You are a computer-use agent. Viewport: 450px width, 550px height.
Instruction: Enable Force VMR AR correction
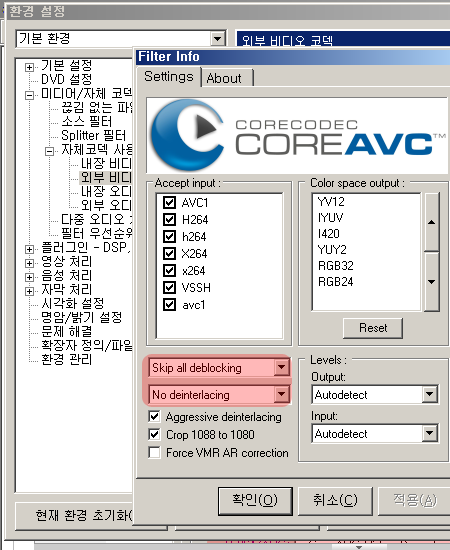154,452
